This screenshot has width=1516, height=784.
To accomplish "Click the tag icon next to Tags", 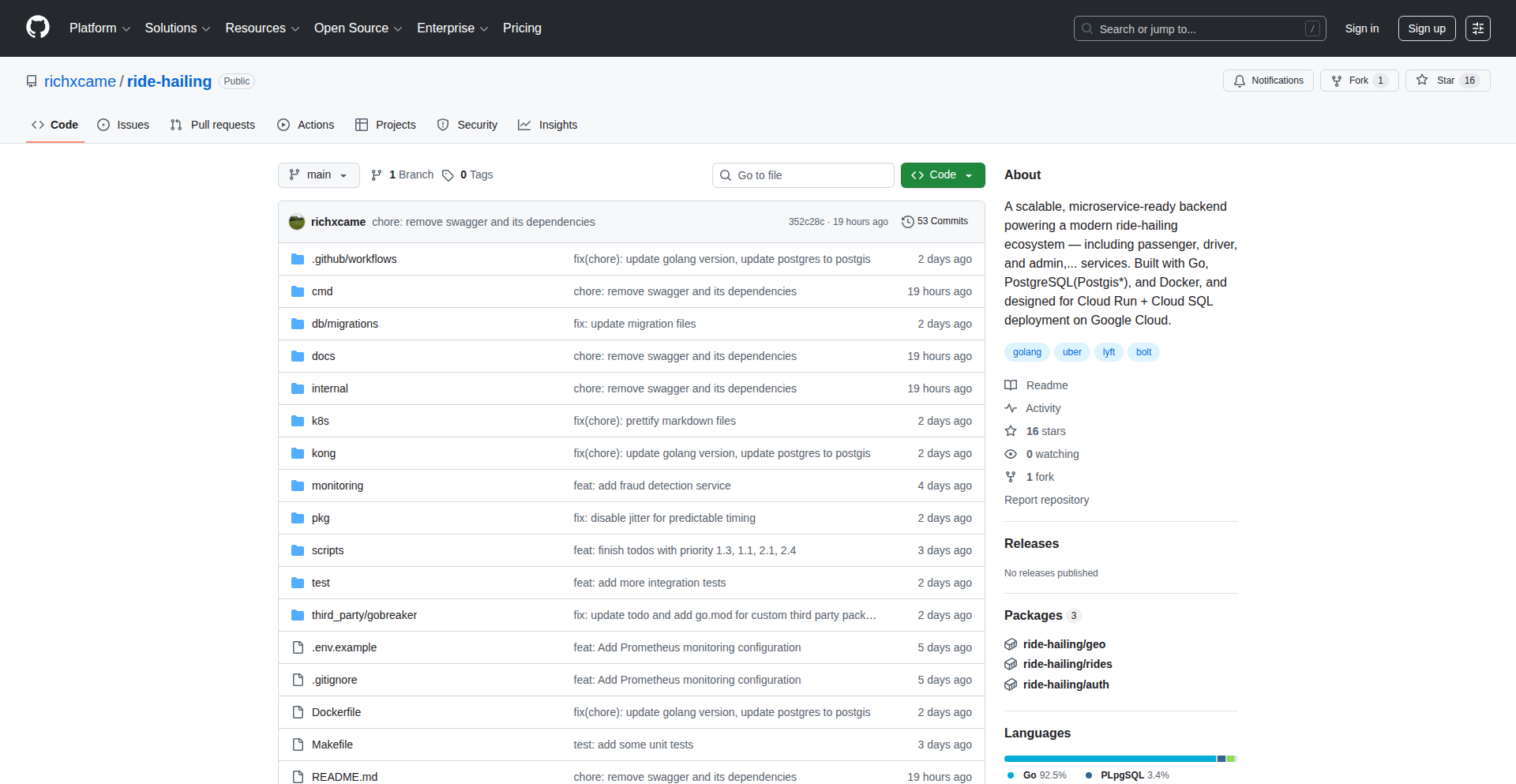I will tap(448, 175).
